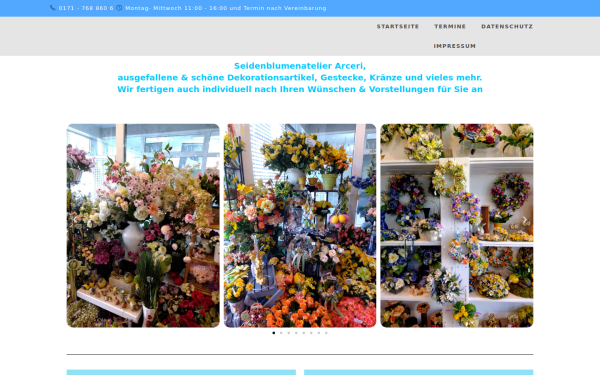The image size is (600, 375).
Task: Click the heading Seidenblumenatelier Arceri
Action: [300, 66]
